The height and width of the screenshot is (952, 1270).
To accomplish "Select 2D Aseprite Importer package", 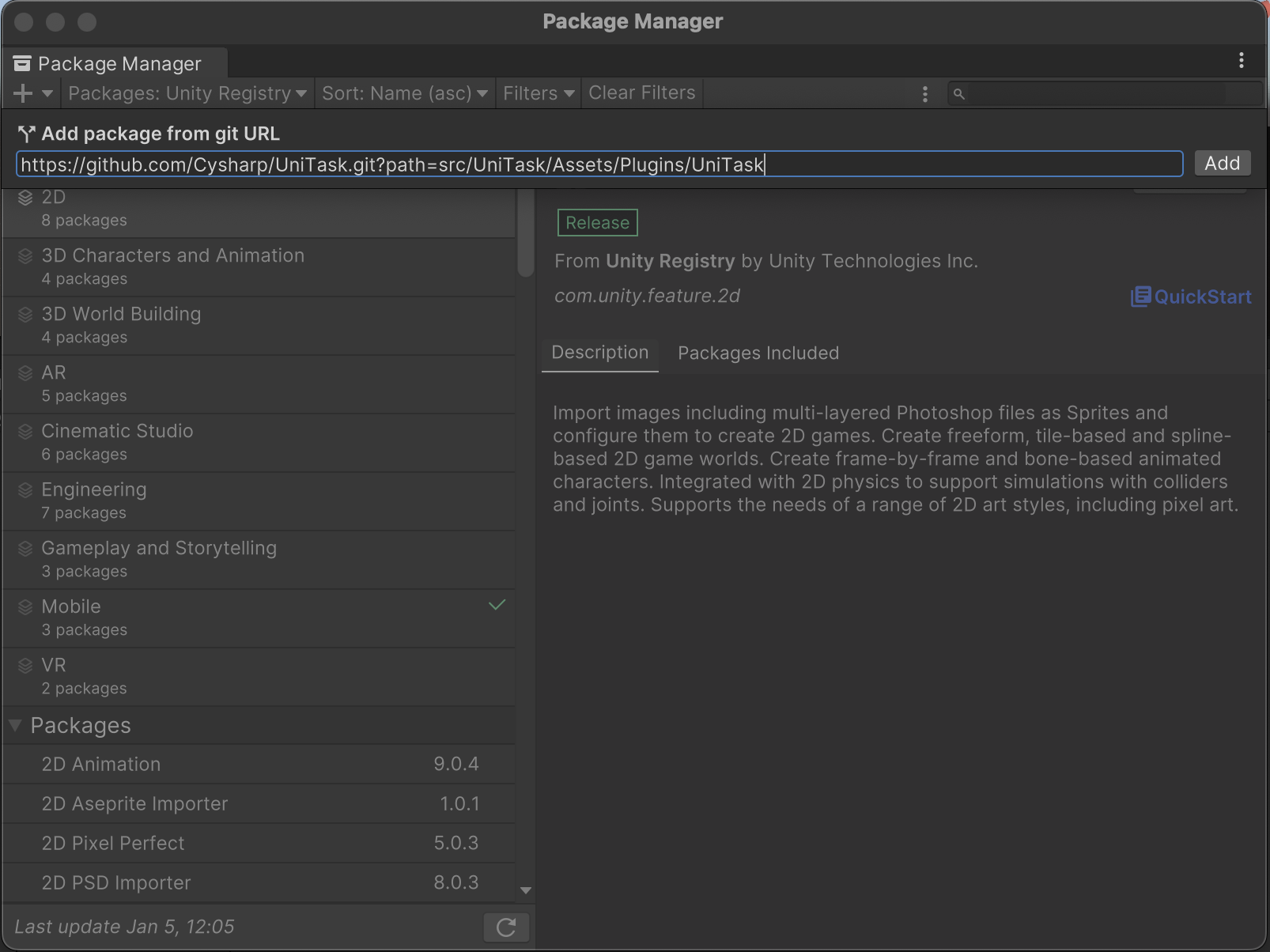I will click(x=259, y=803).
